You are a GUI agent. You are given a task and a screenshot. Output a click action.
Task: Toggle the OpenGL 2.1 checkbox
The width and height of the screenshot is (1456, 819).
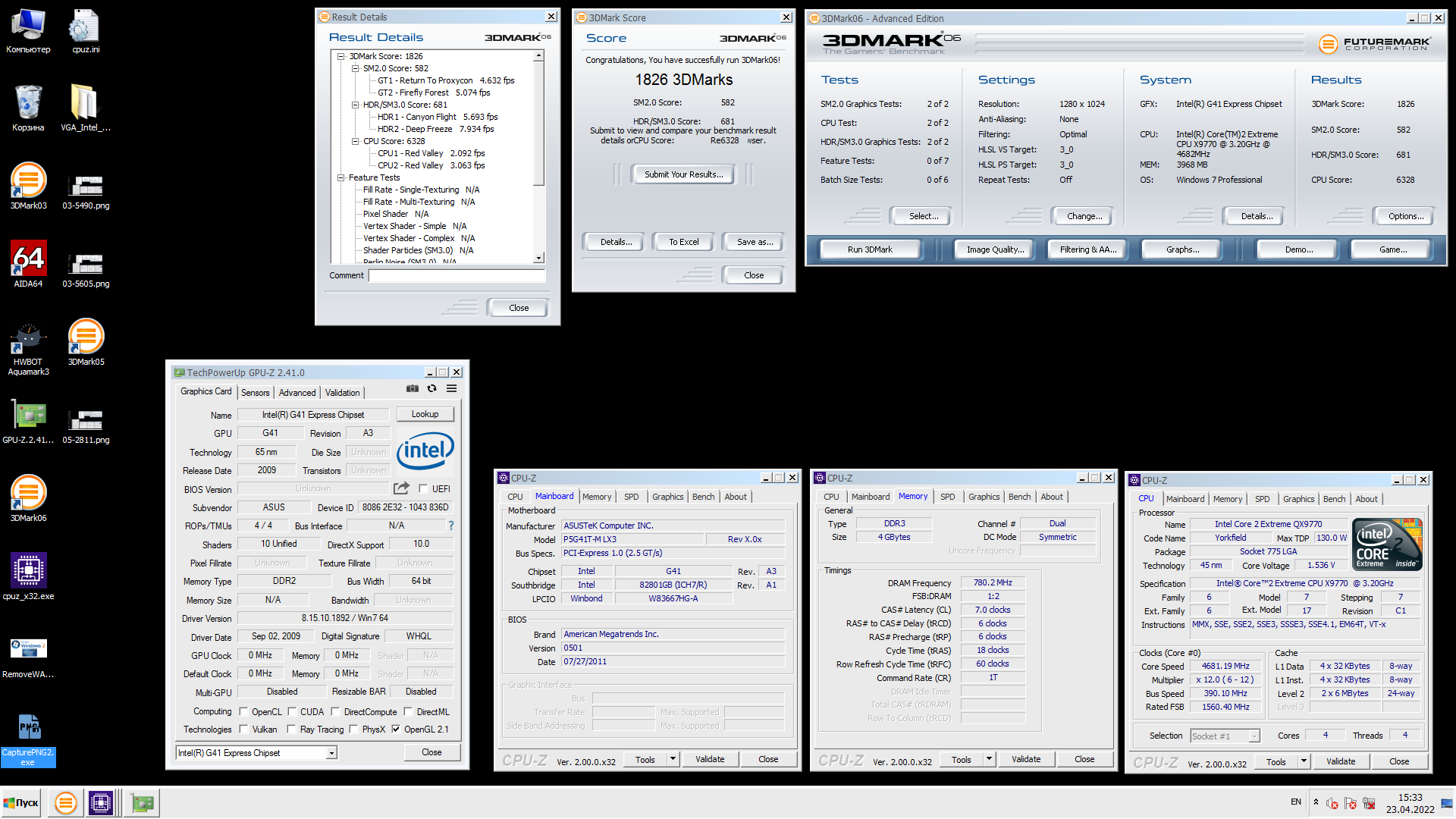click(396, 730)
